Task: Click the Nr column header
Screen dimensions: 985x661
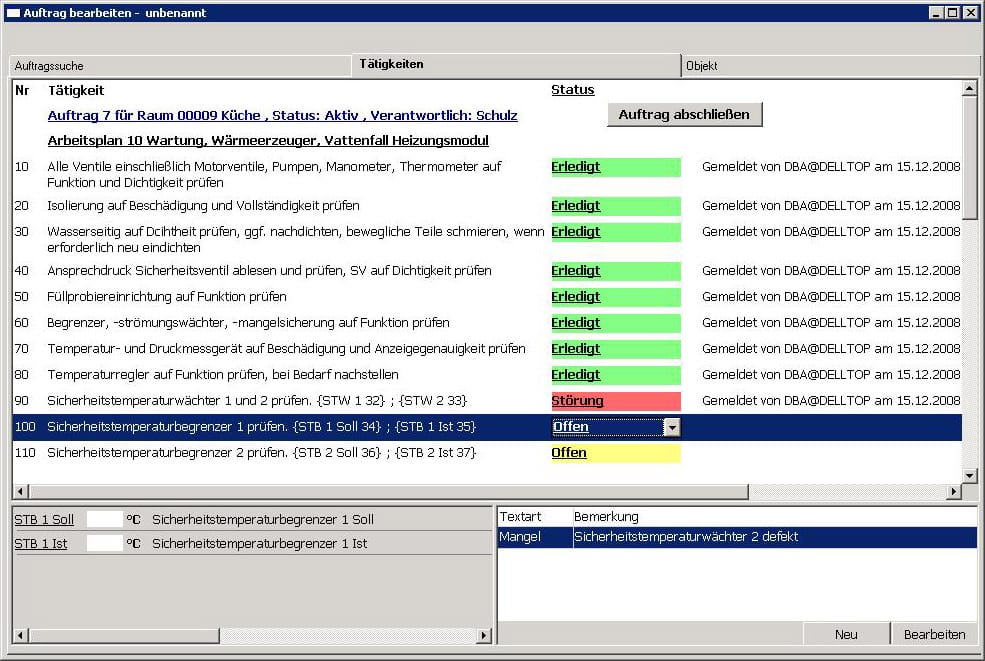Action: click(x=22, y=90)
